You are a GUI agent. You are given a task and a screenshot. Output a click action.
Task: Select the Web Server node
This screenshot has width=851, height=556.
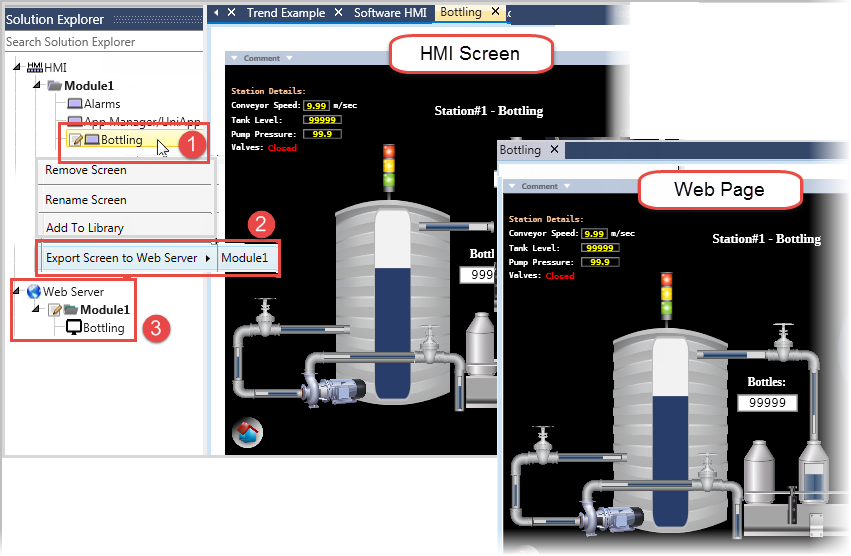(x=73, y=292)
